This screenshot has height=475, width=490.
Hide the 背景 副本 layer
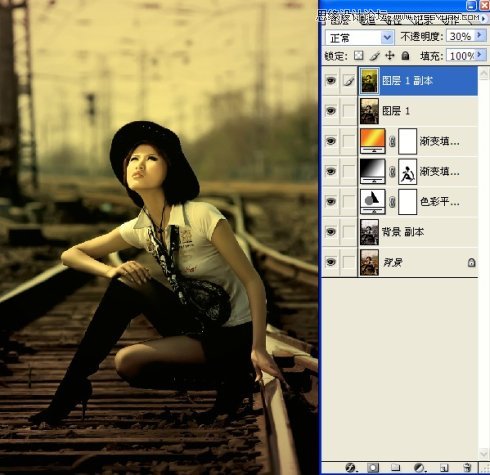coord(330,232)
